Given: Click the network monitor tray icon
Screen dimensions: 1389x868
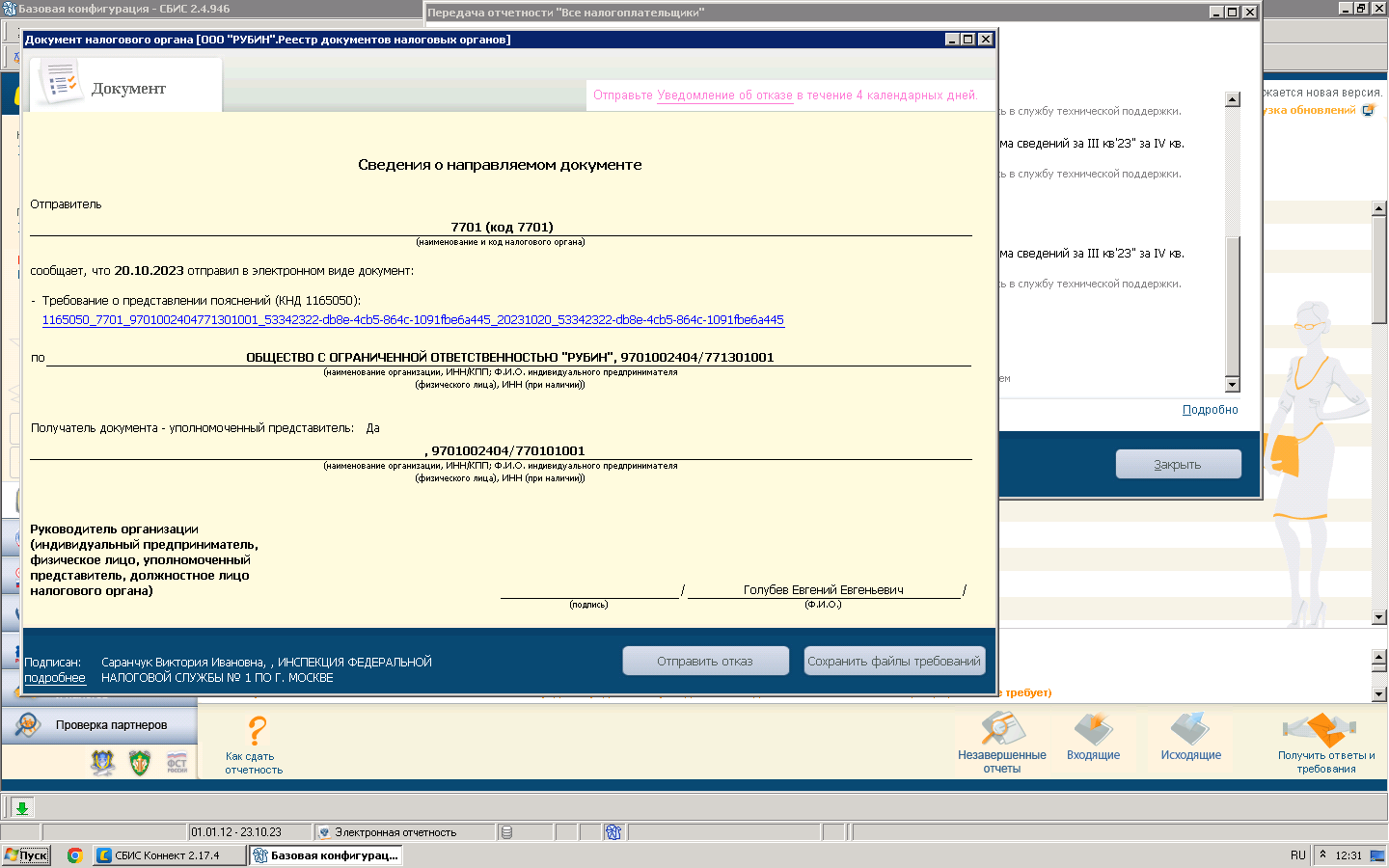Looking at the screenshot, I should 1376,855.
